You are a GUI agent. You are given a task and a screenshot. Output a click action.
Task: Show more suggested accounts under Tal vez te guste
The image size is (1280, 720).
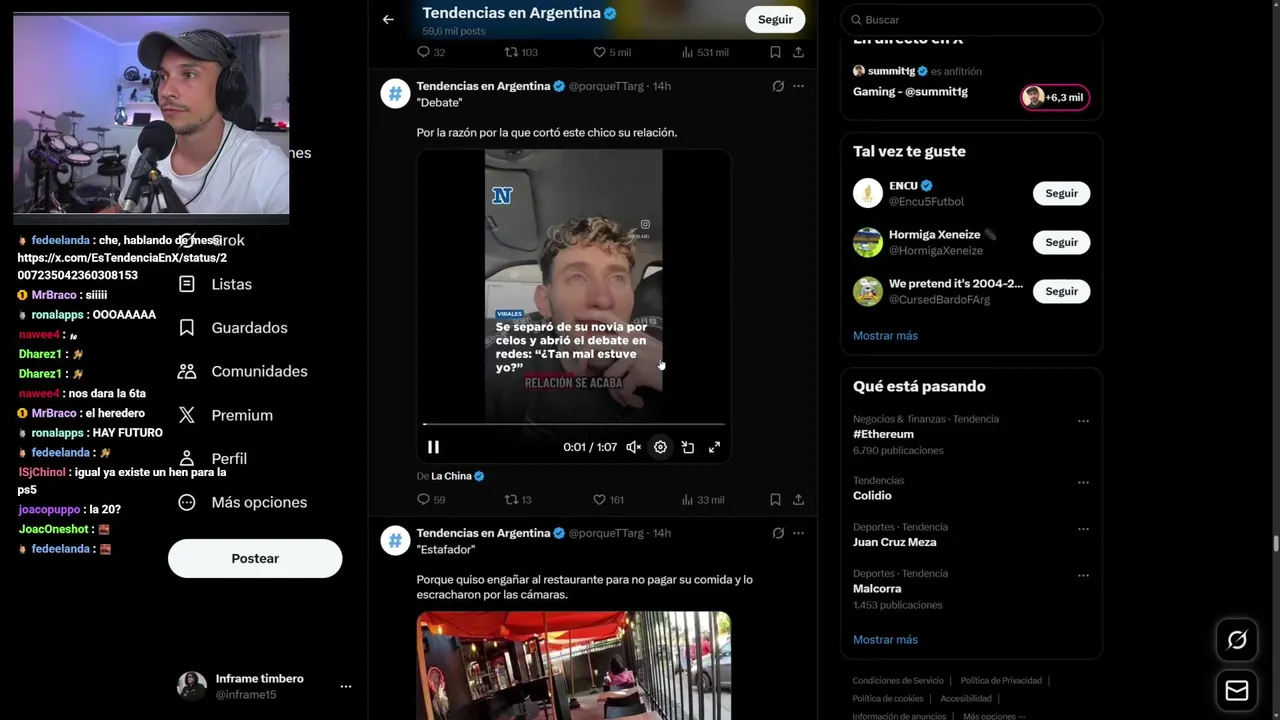coord(885,336)
